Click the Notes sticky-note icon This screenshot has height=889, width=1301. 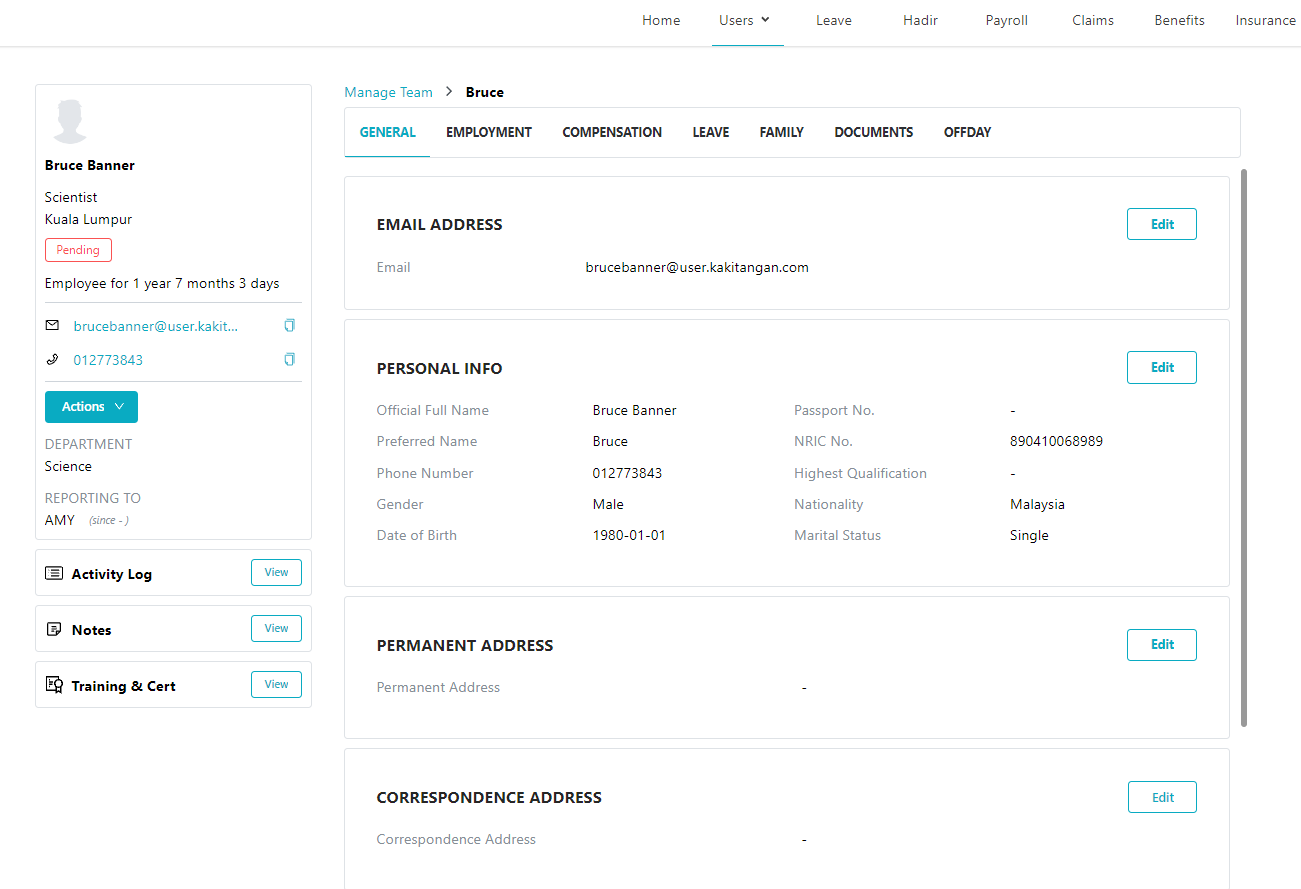click(x=54, y=629)
